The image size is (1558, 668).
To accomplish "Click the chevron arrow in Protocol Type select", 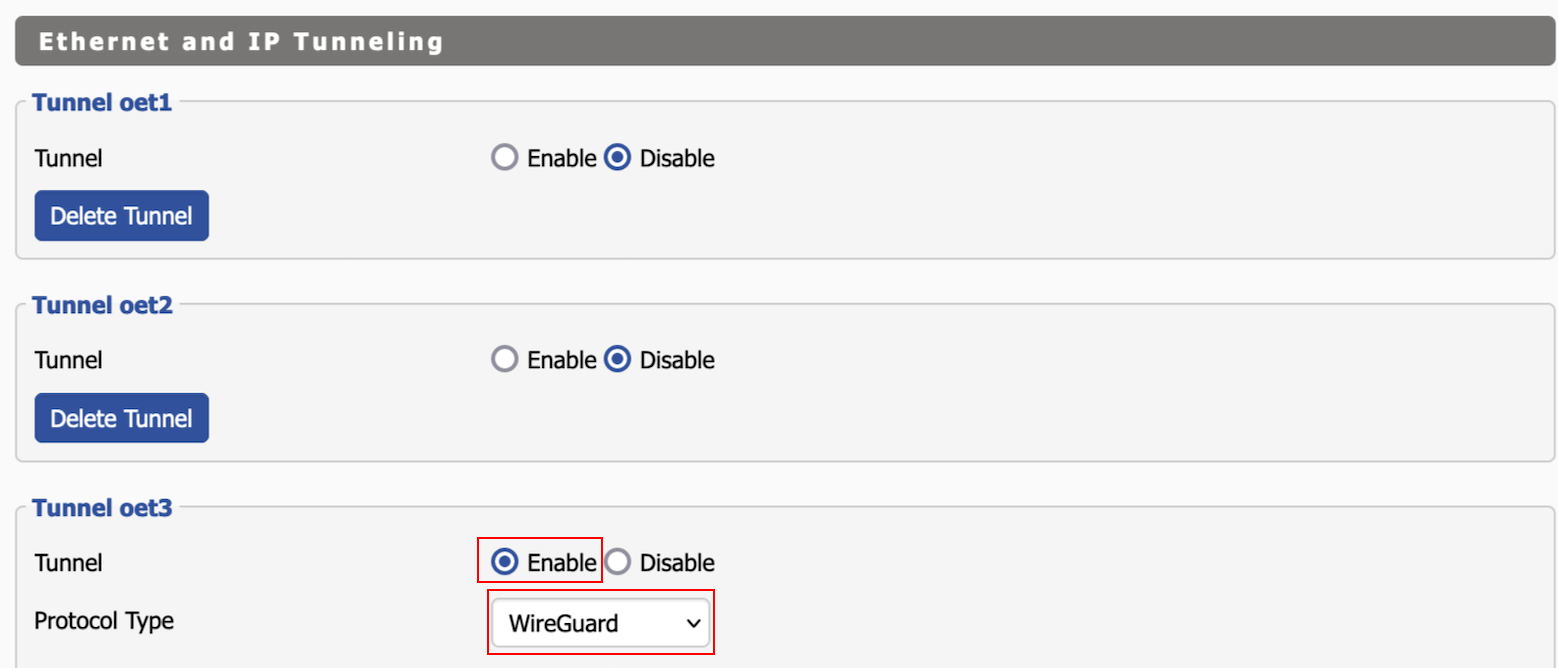I will click(693, 624).
